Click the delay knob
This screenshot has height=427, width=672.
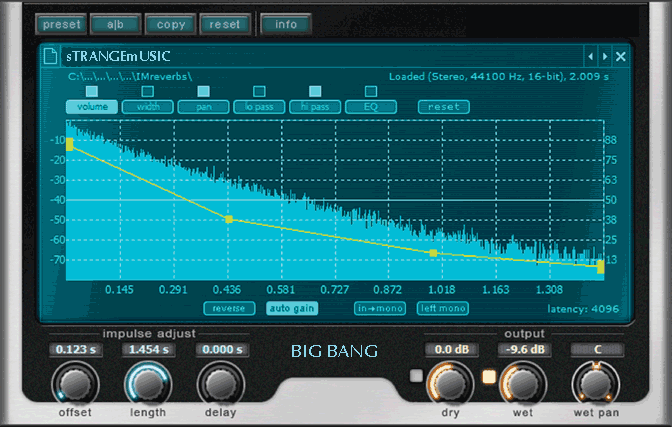(221, 384)
